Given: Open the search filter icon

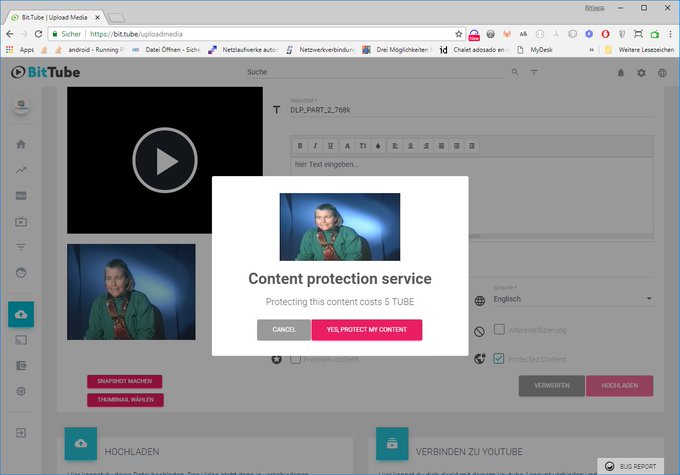Looking at the screenshot, I should [534, 72].
